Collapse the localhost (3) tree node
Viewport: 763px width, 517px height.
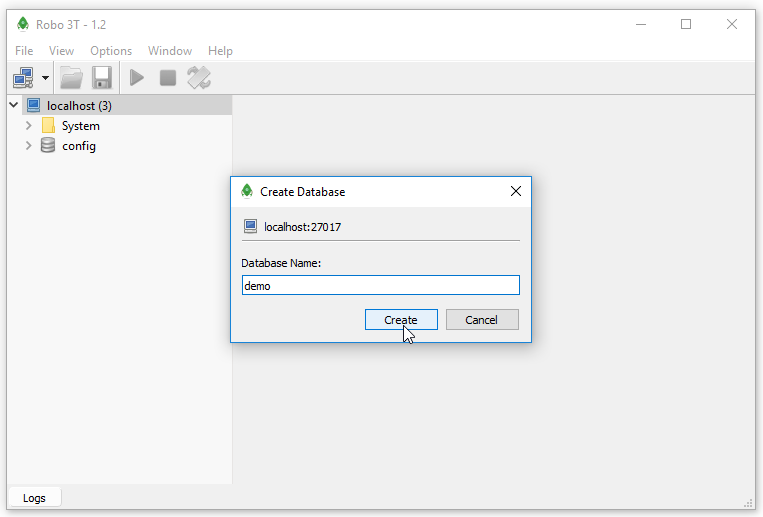pyautogui.click(x=14, y=105)
